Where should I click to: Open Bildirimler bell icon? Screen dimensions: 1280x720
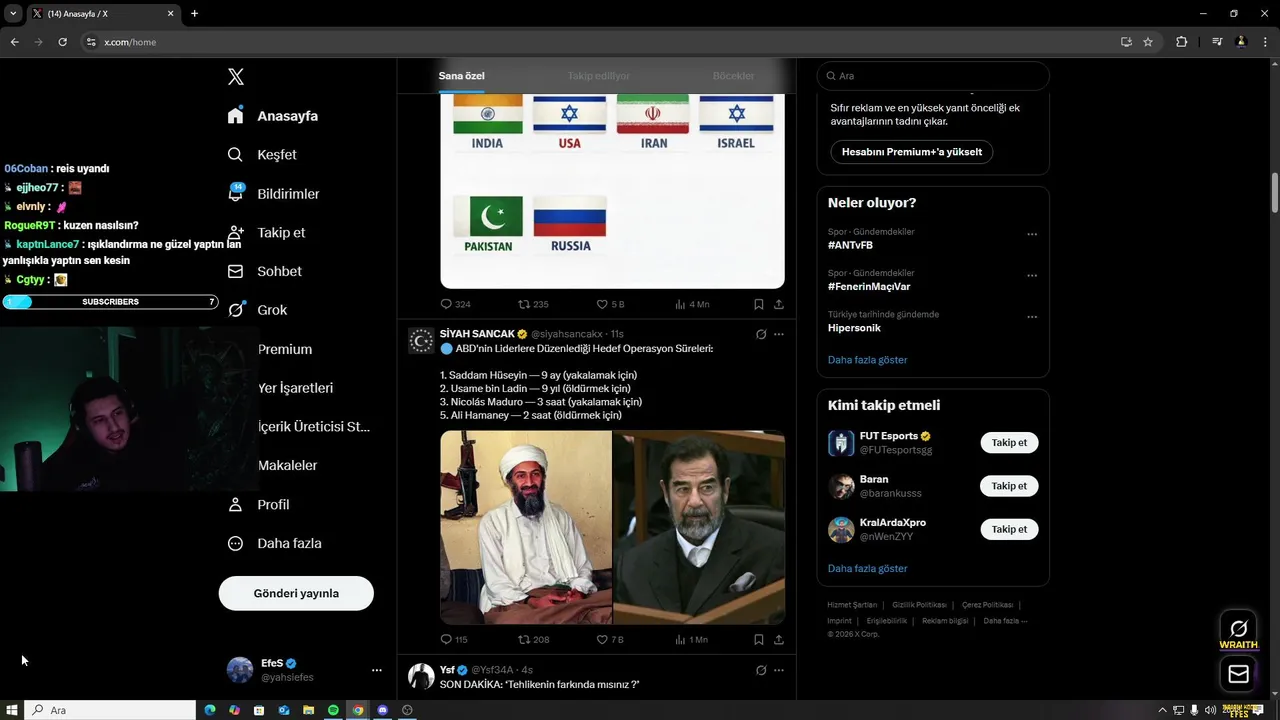(236, 193)
